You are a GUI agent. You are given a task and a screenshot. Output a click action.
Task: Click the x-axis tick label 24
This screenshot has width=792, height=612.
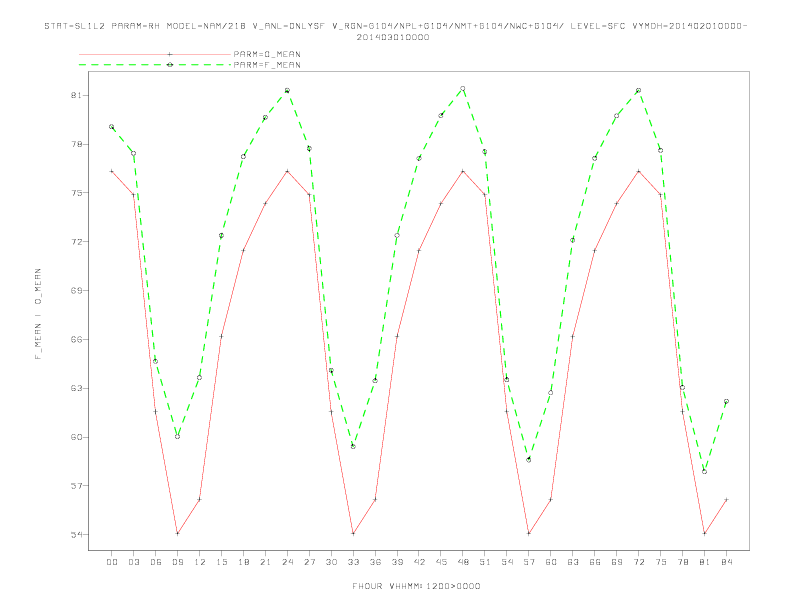click(287, 562)
